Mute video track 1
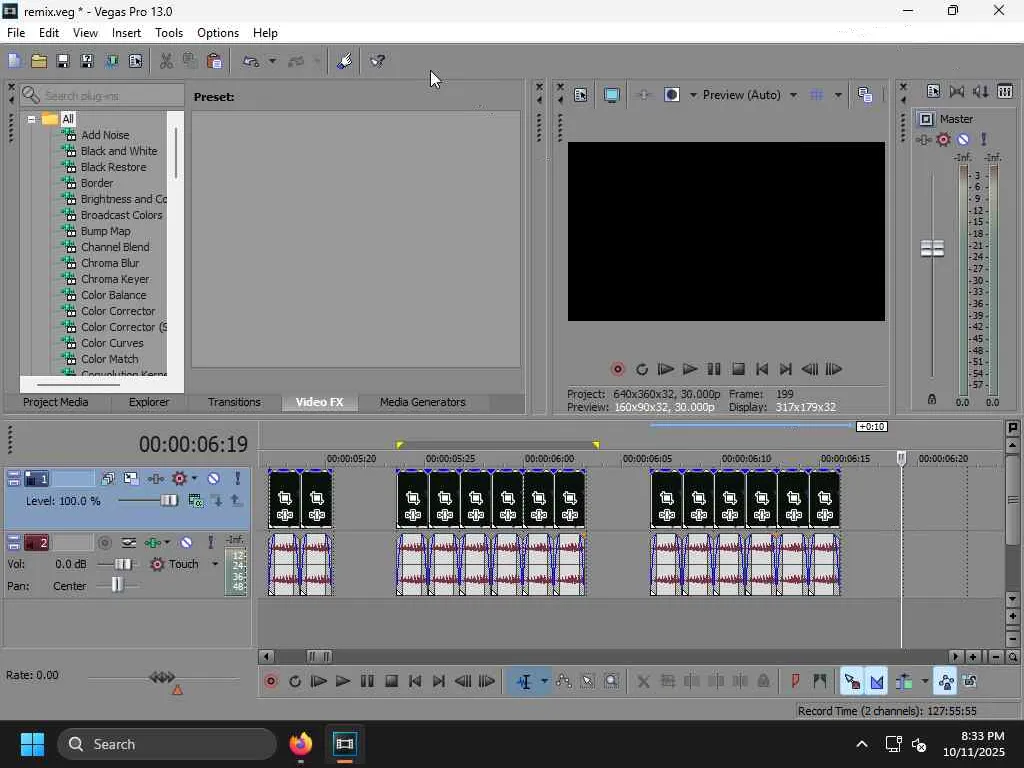 pyautogui.click(x=214, y=479)
